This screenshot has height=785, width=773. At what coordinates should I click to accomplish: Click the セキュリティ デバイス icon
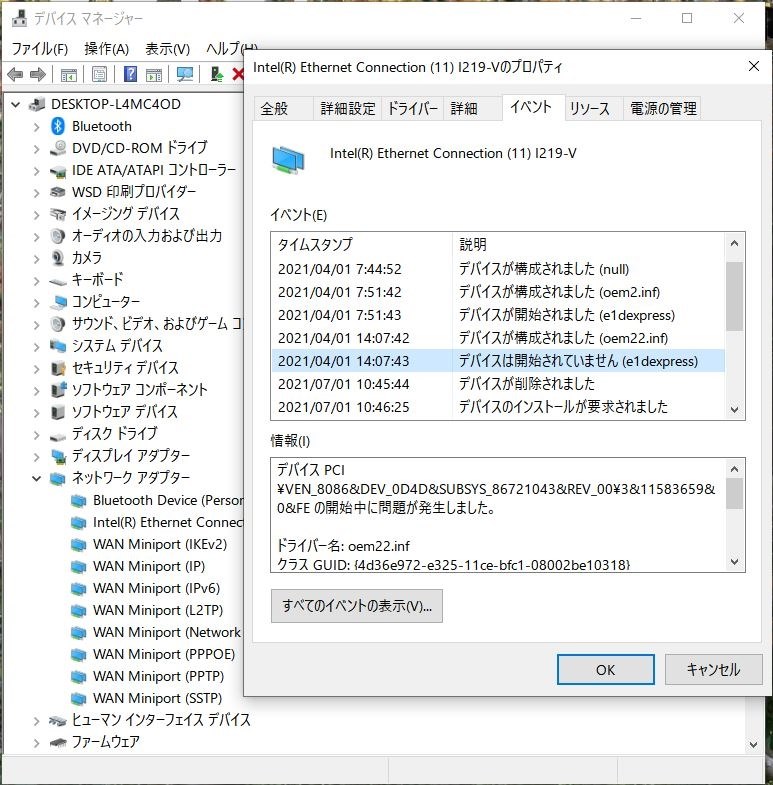pos(58,368)
